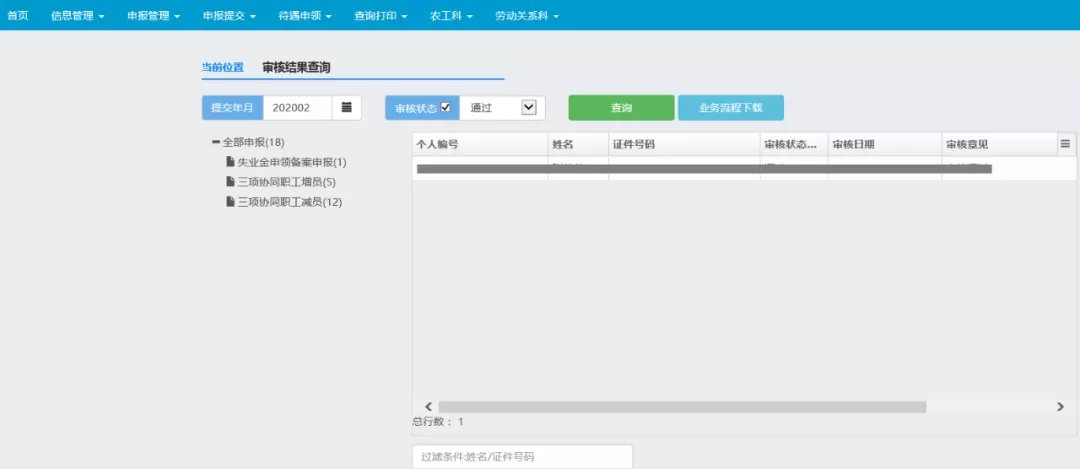Expand the 信息管理 menu

[x=77, y=16]
